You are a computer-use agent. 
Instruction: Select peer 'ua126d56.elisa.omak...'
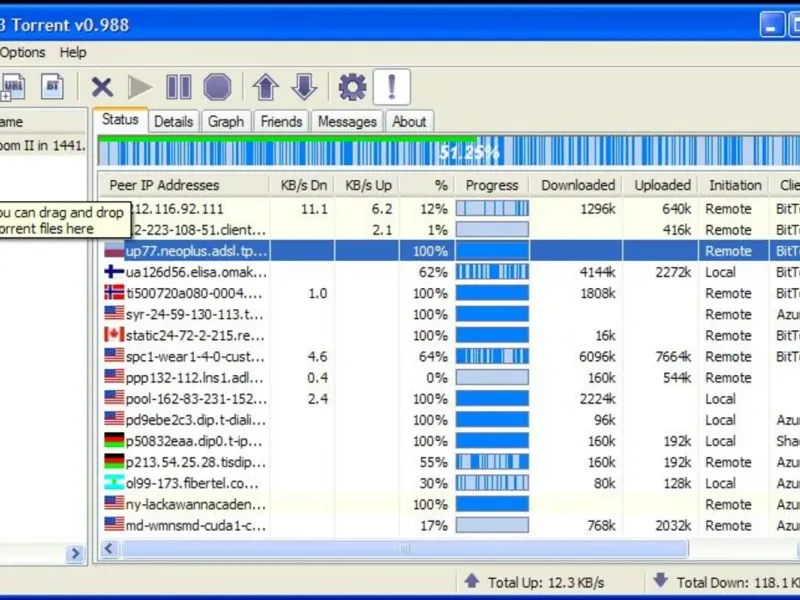tap(196, 272)
